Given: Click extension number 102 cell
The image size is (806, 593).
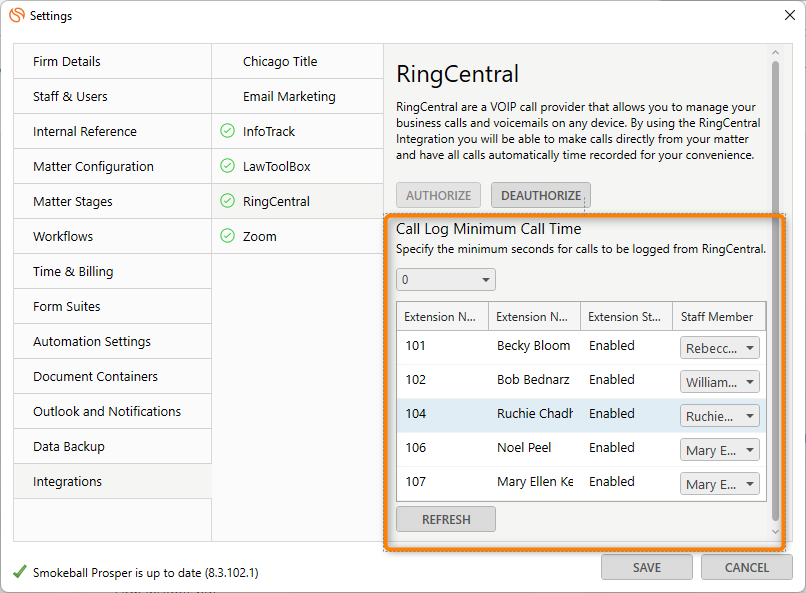Looking at the screenshot, I should (415, 379).
